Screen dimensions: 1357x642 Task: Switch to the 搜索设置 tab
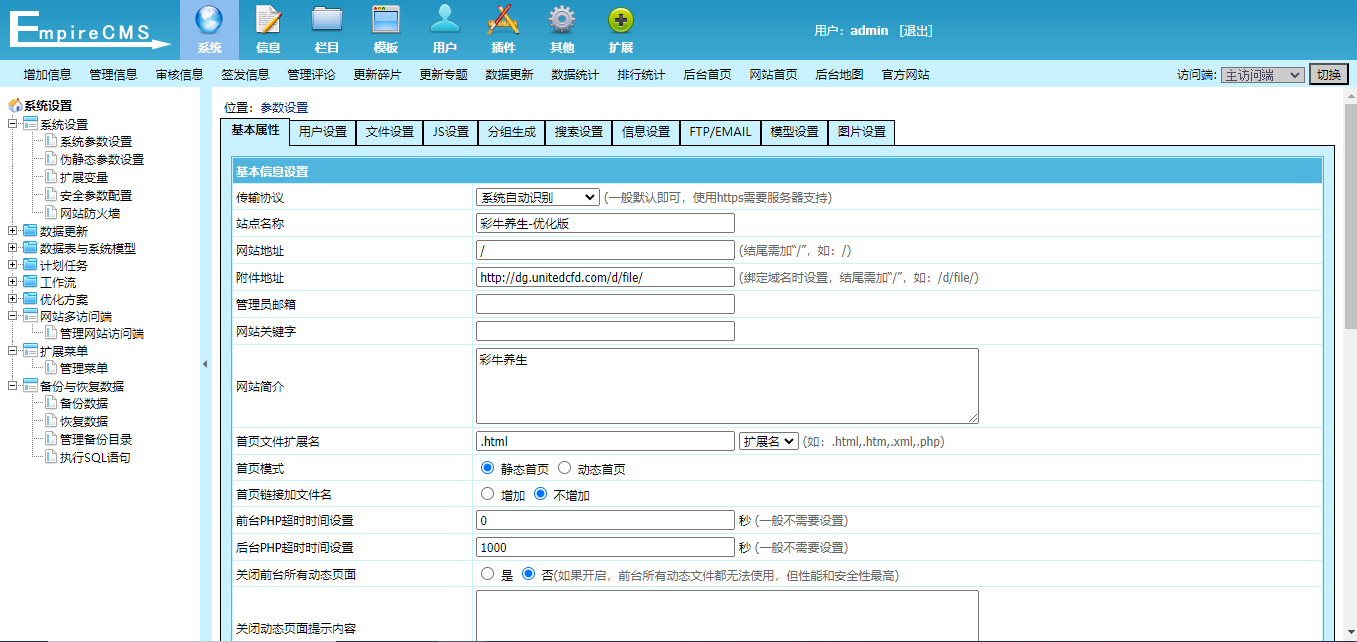(579, 132)
